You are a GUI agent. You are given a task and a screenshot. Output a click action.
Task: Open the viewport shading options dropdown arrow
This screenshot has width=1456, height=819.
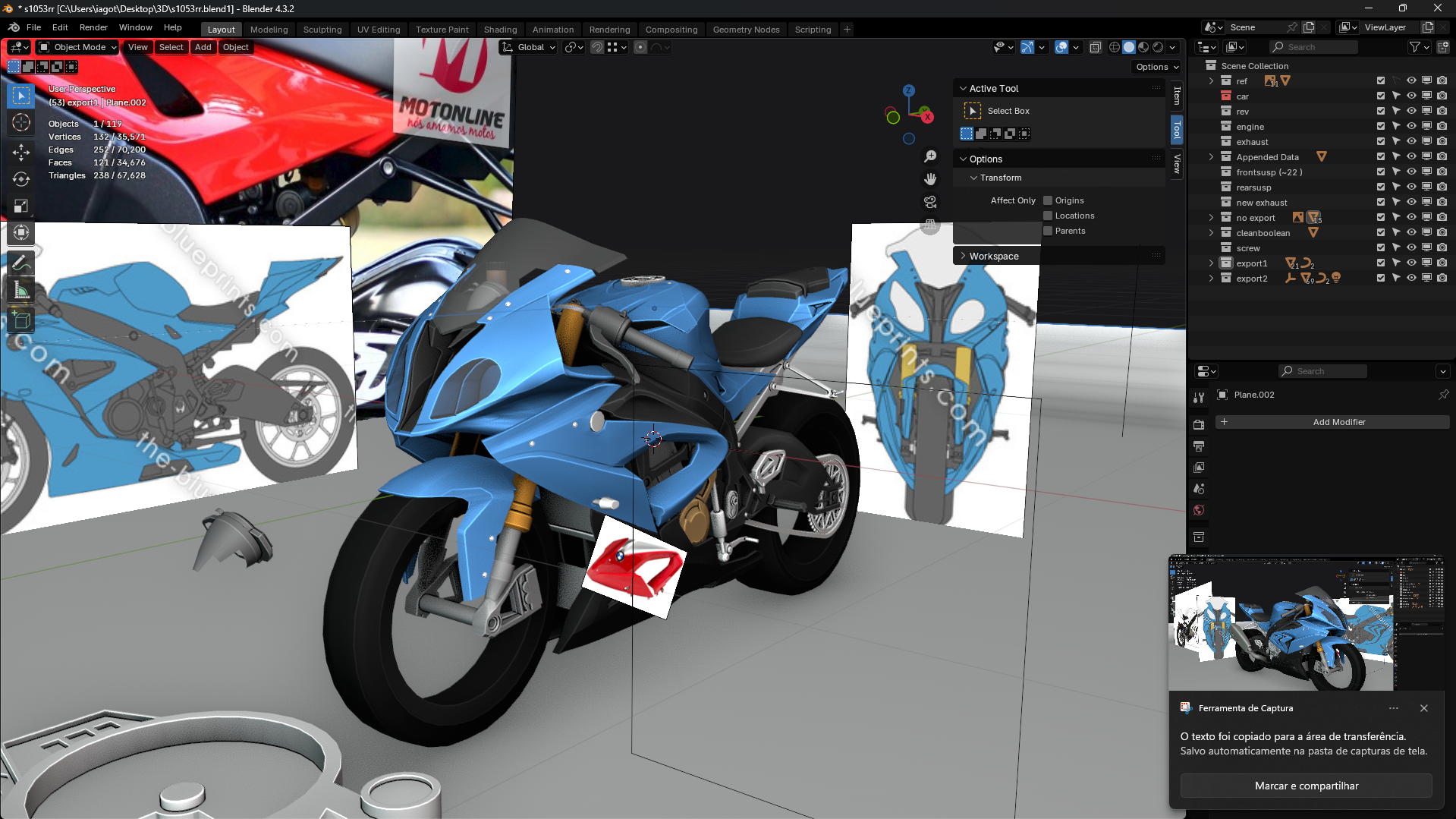pyautogui.click(x=1172, y=47)
